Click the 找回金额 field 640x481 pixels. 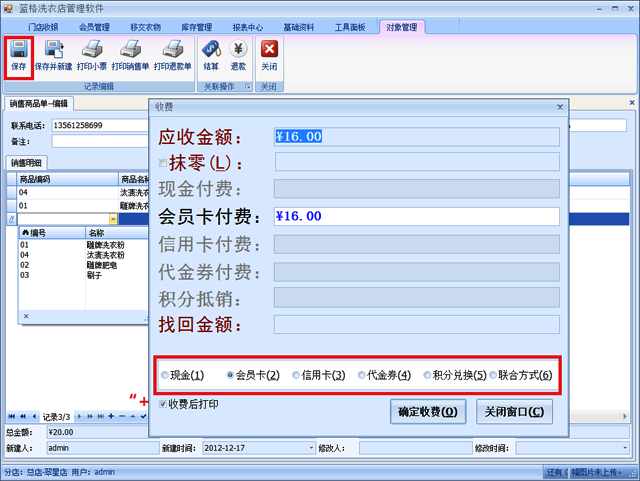coord(416,325)
